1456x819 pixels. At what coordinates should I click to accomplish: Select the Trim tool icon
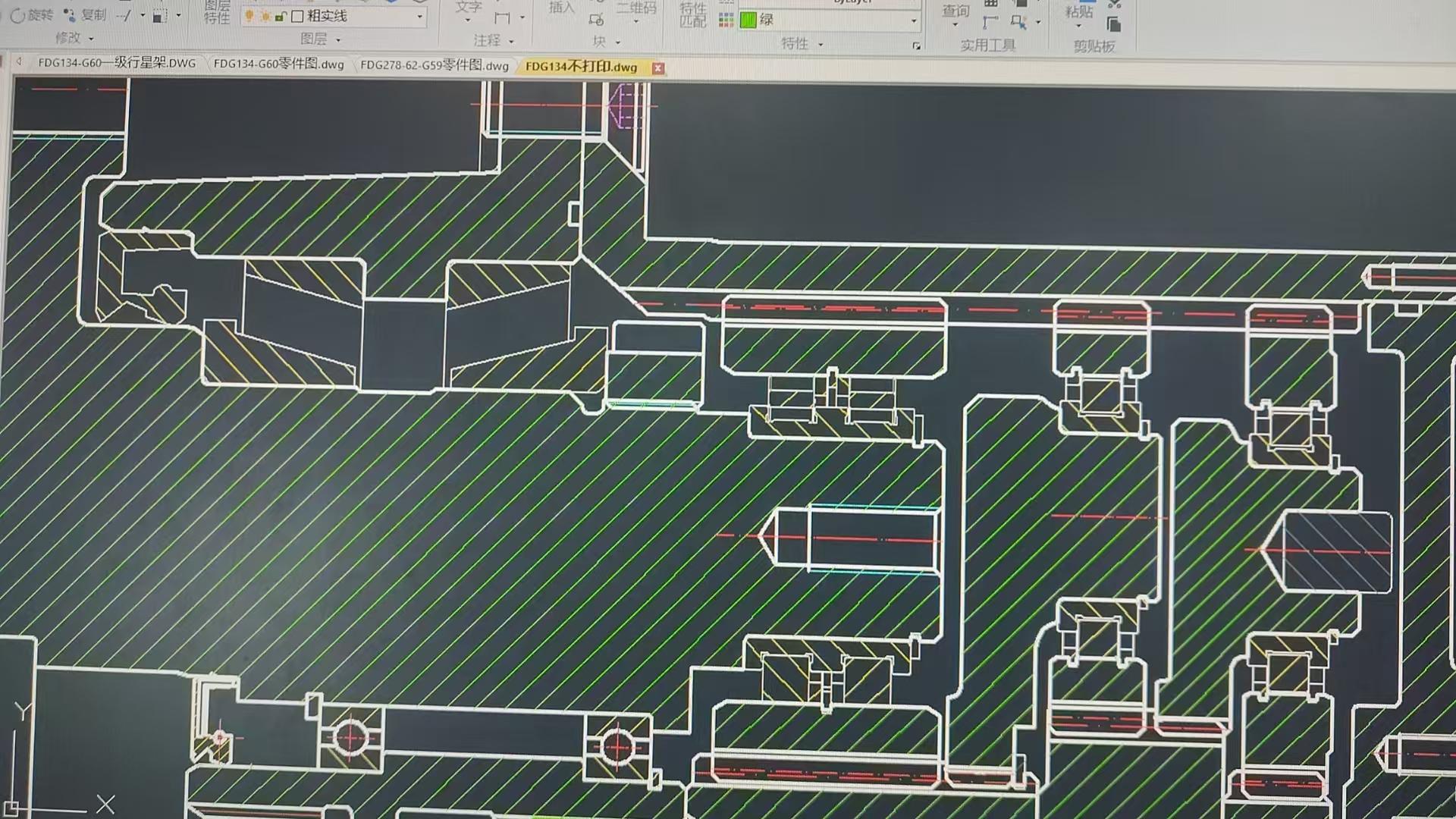click(125, 15)
